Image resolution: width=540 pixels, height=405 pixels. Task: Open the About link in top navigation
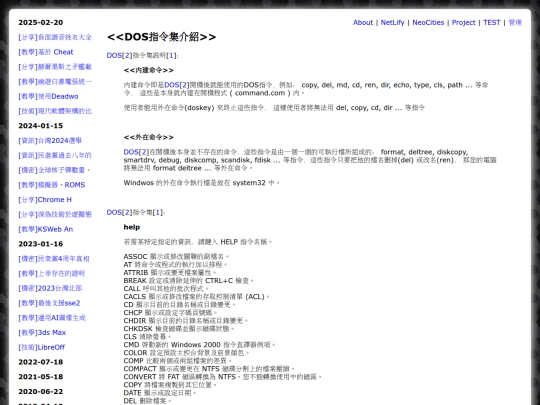(x=363, y=22)
